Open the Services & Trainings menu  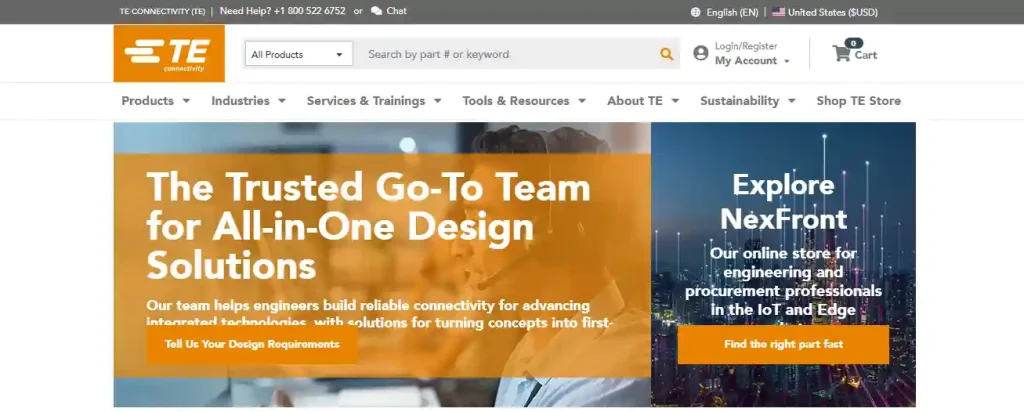click(374, 101)
